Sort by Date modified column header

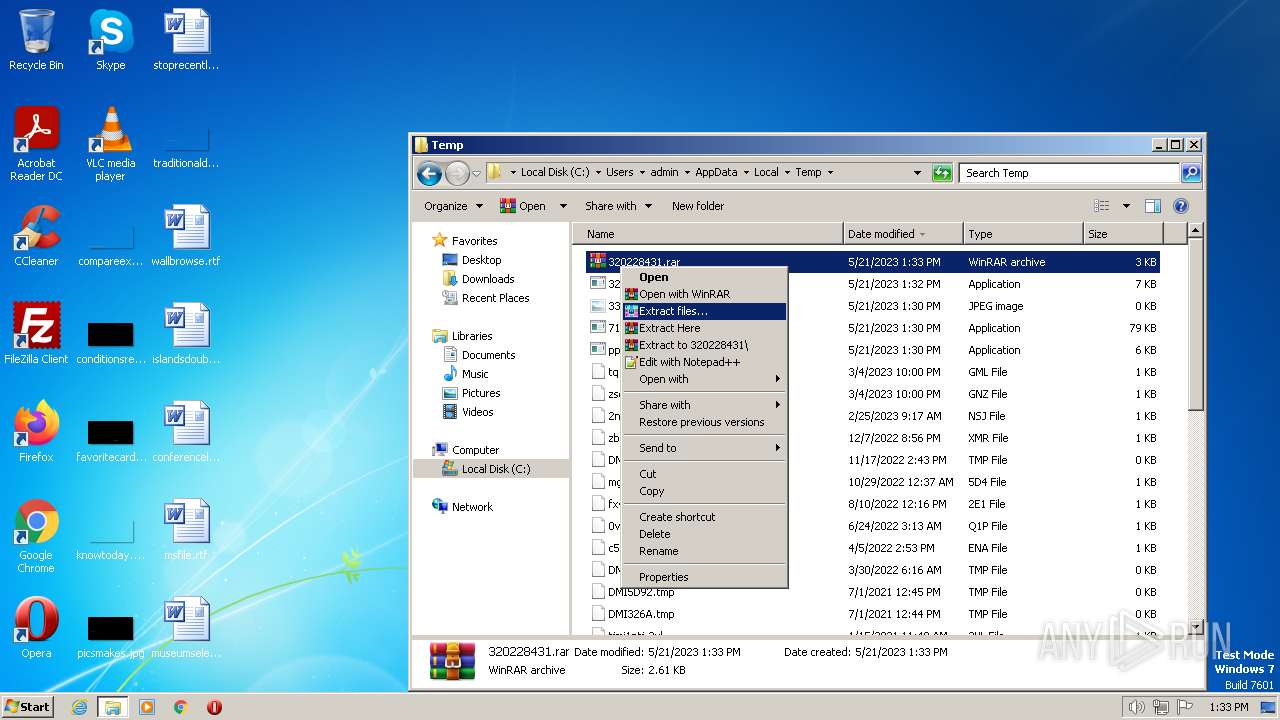click(904, 234)
